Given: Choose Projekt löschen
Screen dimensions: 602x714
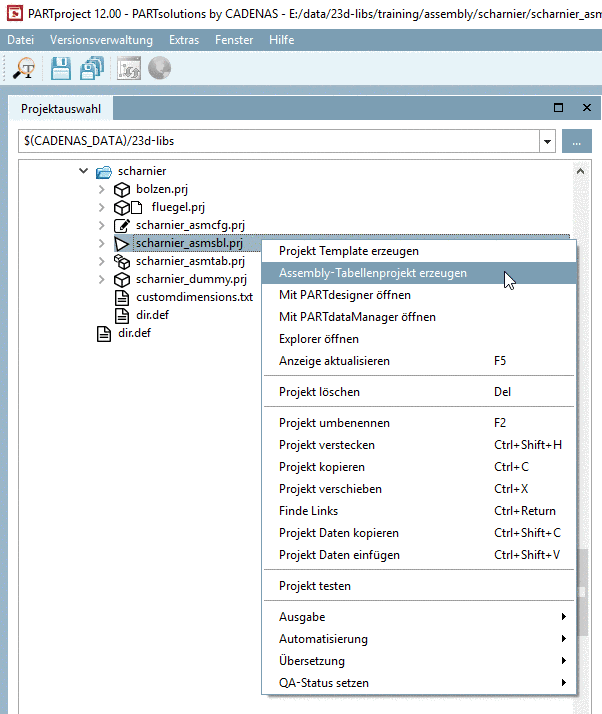Looking at the screenshot, I should [x=419, y=392].
